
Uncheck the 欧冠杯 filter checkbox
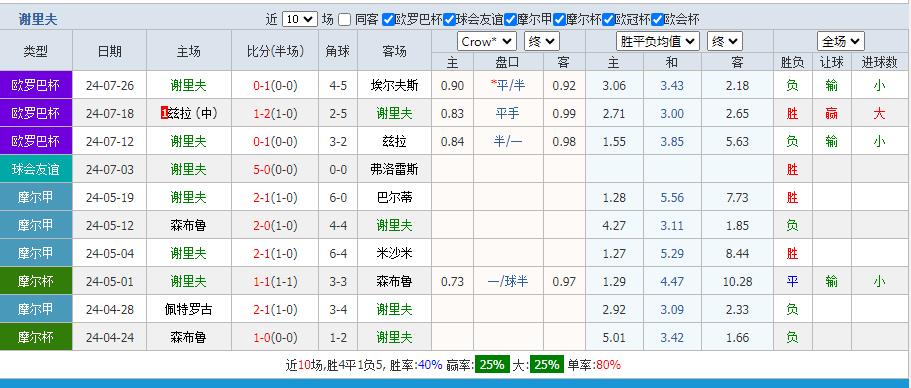[x=608, y=20]
